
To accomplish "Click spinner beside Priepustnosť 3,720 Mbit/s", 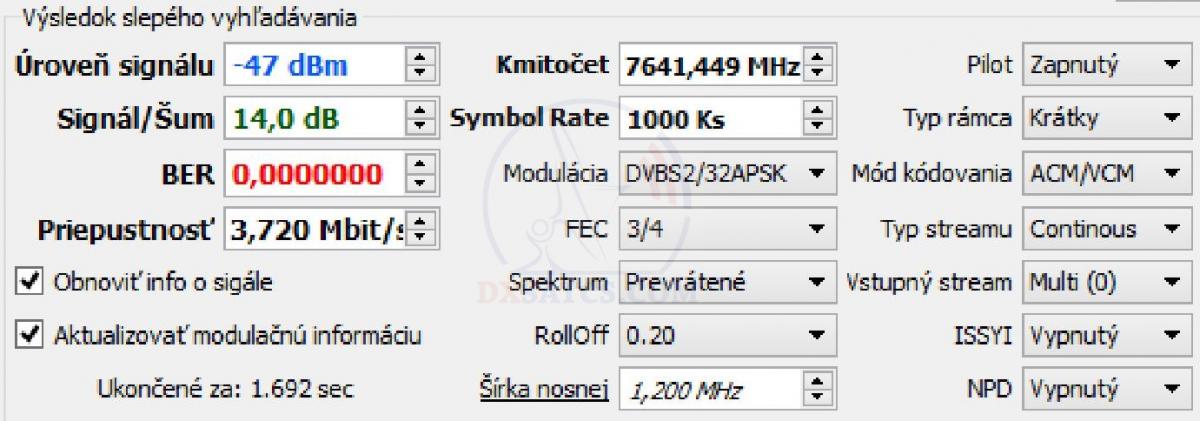I will pyautogui.click(x=421, y=228).
